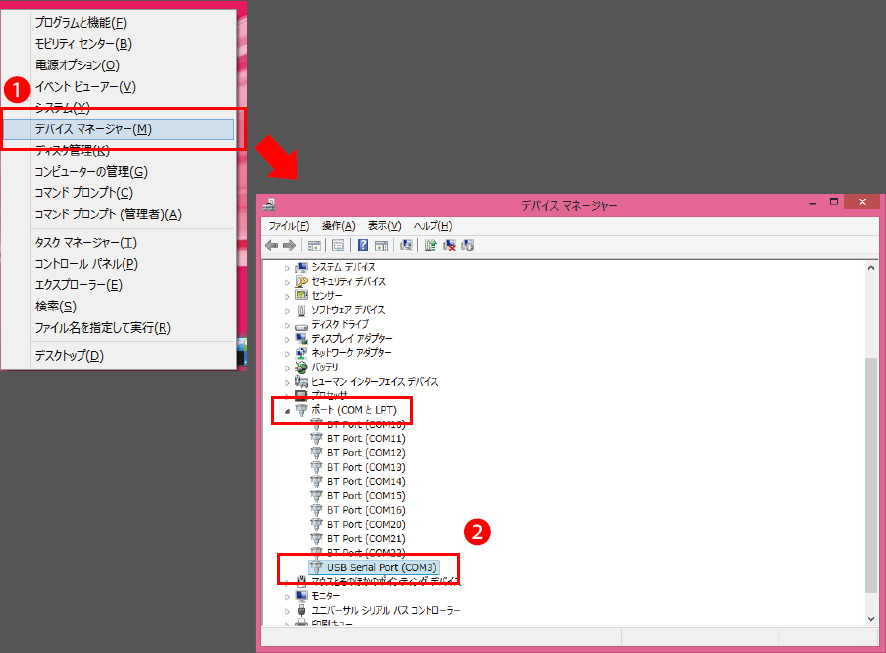Choose 検索(S) in context menu
886x653 pixels.
119,307
